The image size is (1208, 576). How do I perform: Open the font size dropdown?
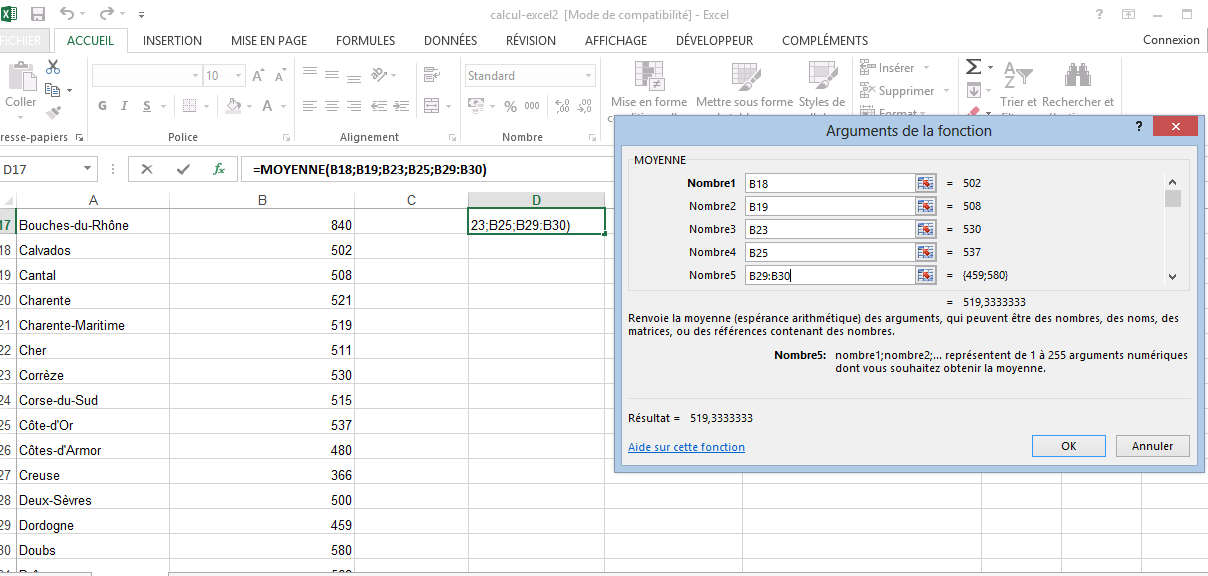pos(236,76)
